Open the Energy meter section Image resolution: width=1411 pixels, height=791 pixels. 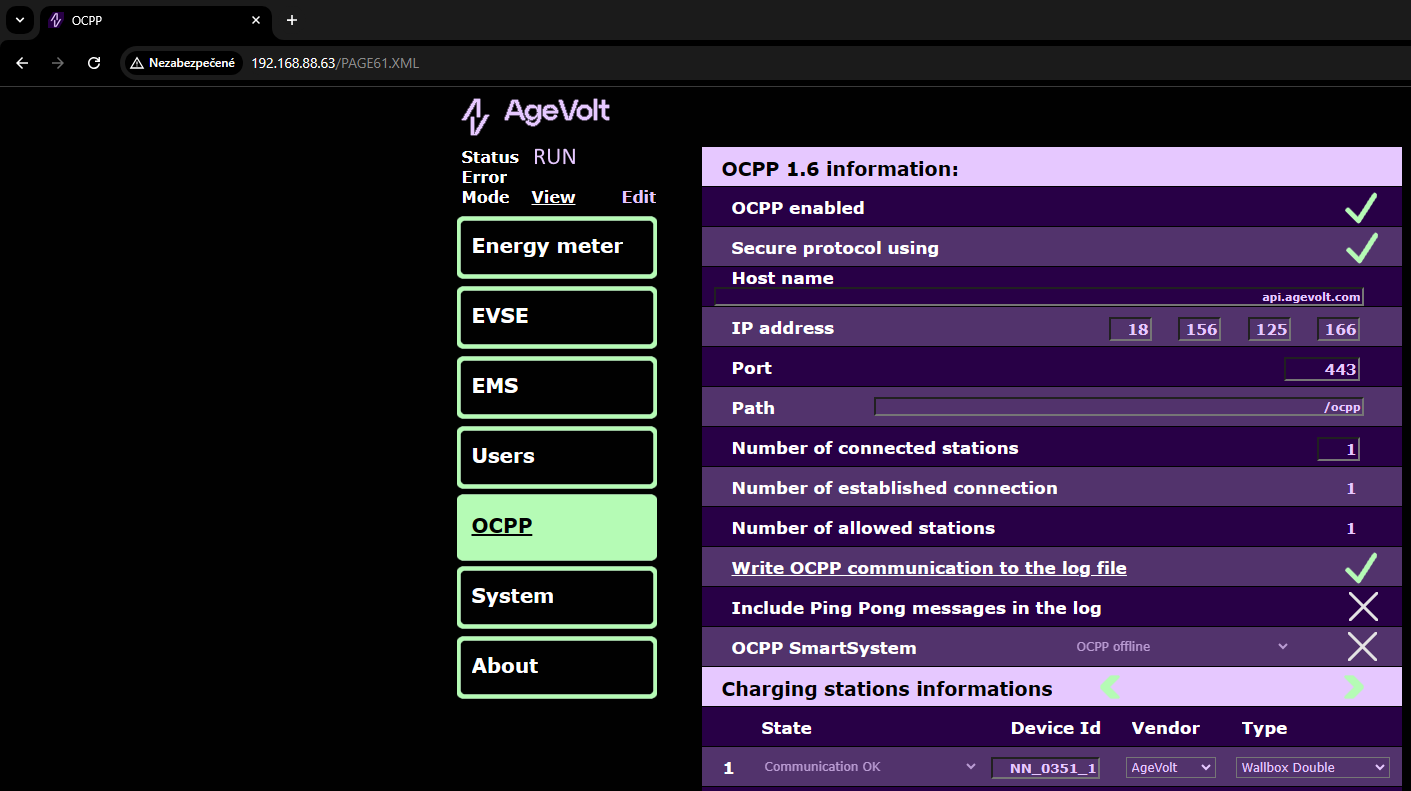pyautogui.click(x=557, y=247)
